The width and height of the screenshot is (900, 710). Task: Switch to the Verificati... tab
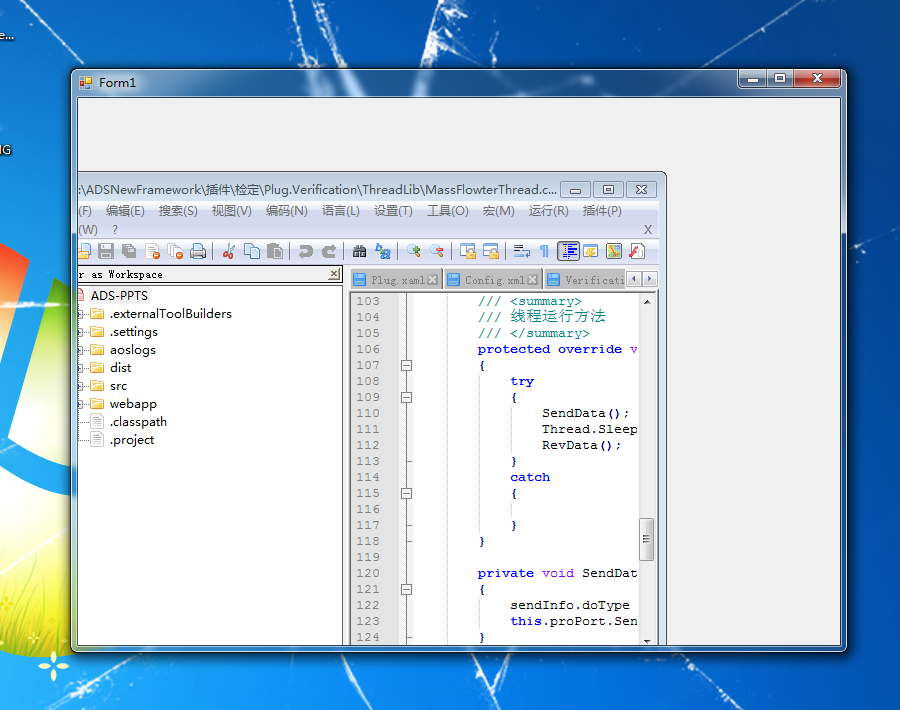pyautogui.click(x=585, y=280)
